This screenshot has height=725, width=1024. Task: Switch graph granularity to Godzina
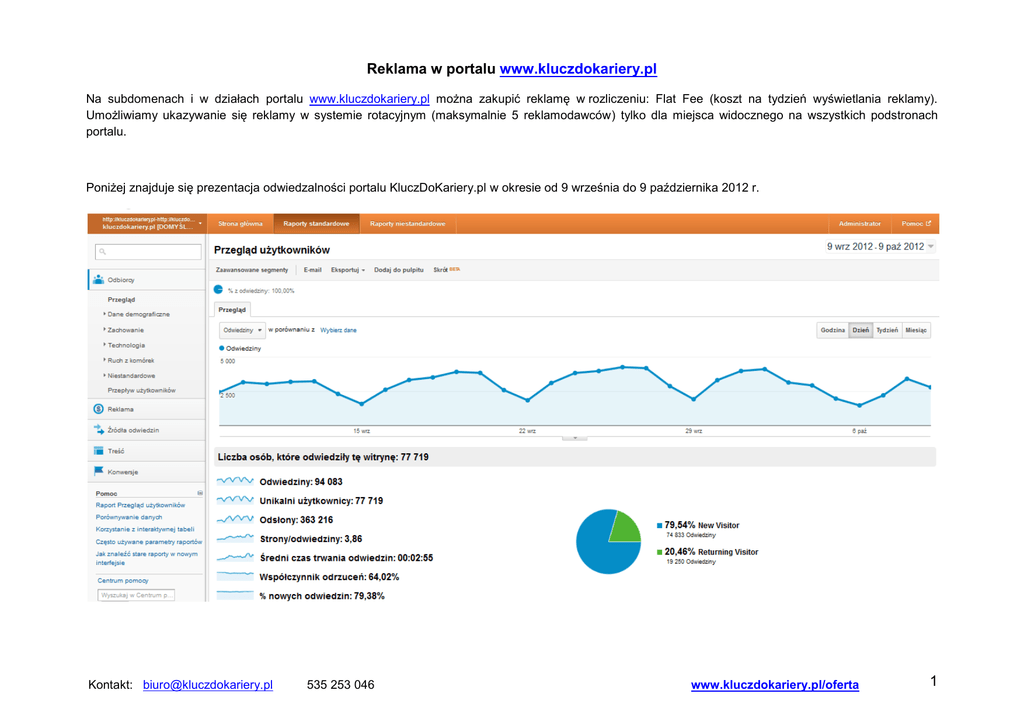[832, 330]
